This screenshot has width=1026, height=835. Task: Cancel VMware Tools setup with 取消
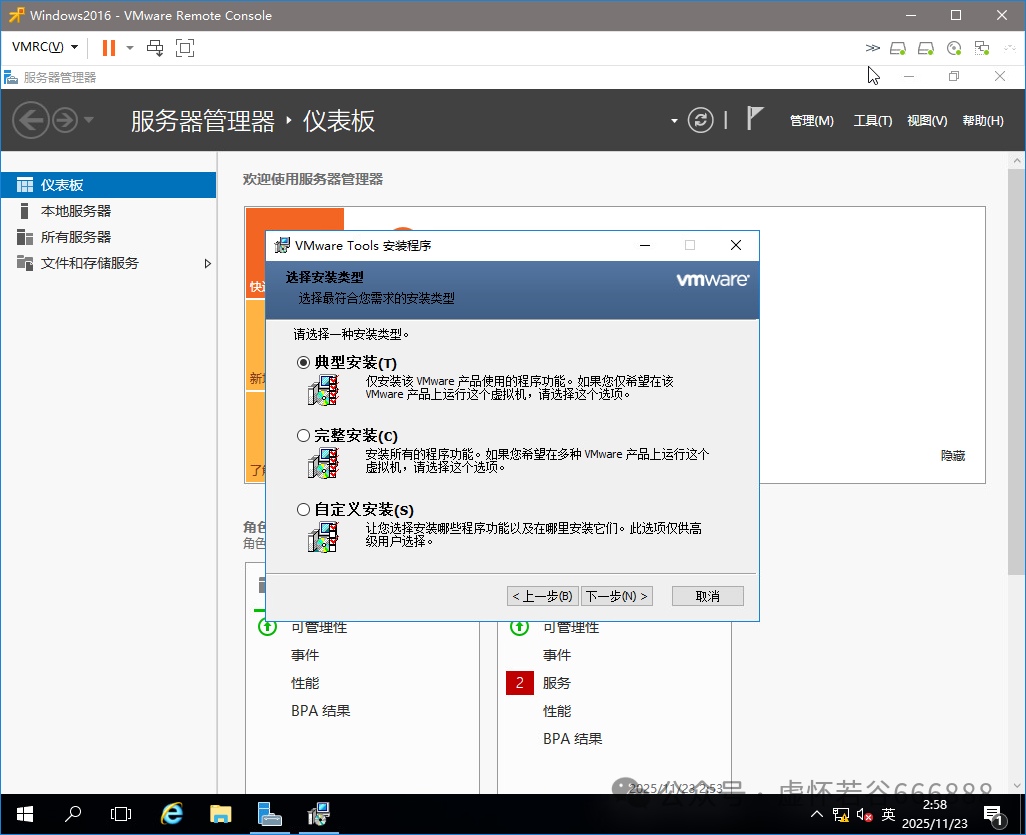[x=707, y=595]
